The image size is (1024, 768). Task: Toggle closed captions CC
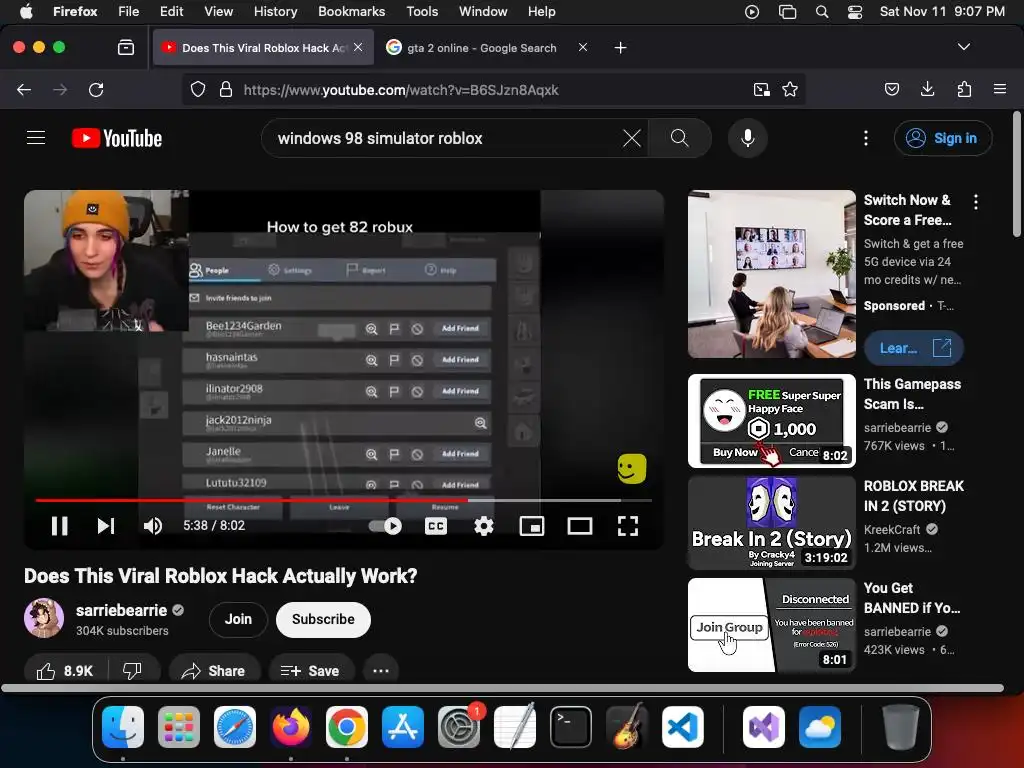coord(436,526)
